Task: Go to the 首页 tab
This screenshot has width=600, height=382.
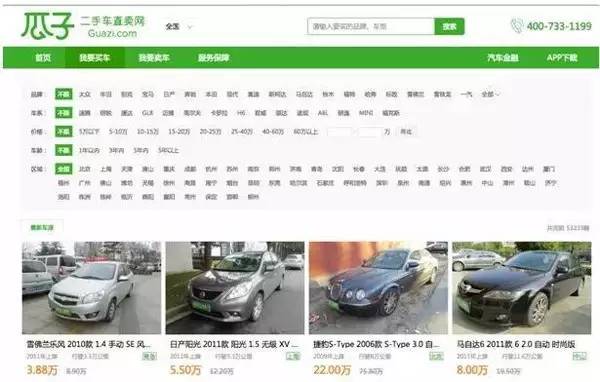Action: pos(43,58)
